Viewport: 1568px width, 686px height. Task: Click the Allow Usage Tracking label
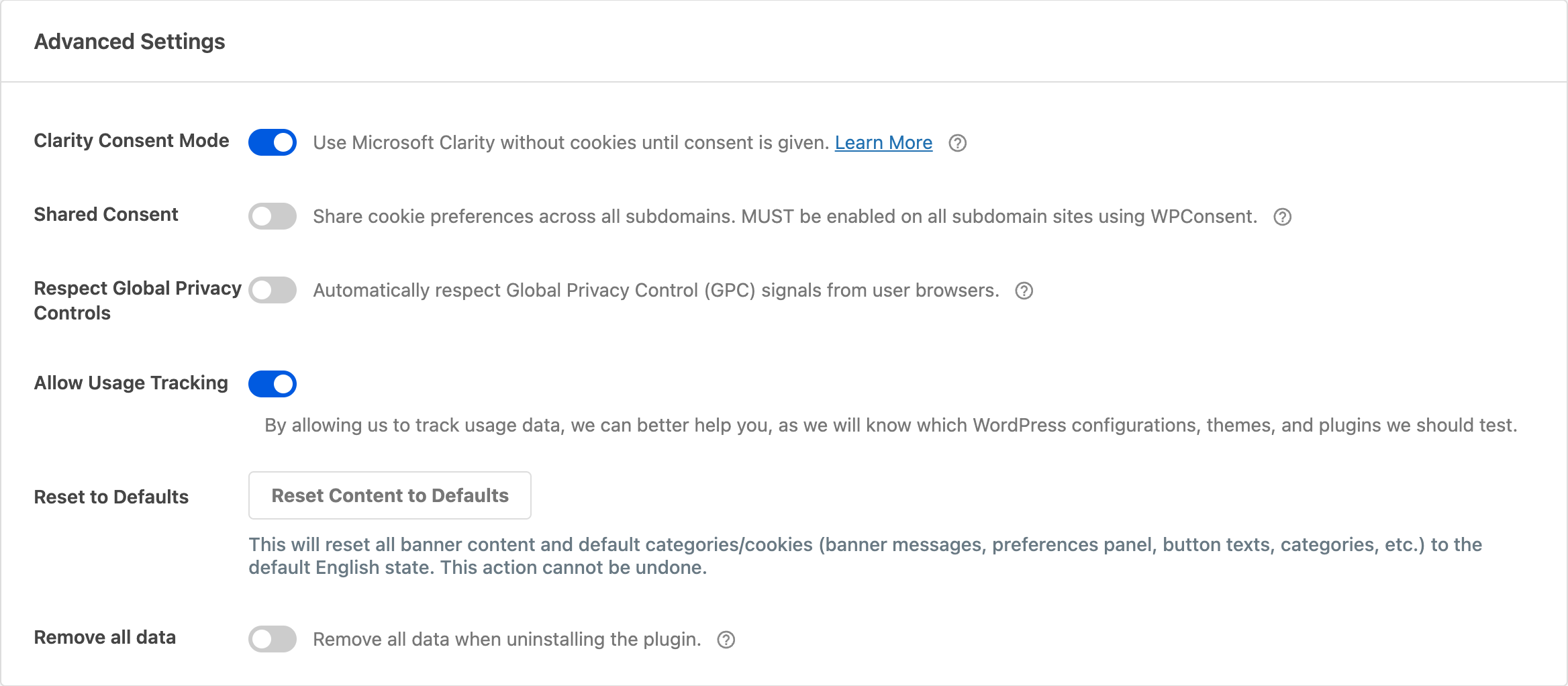(x=130, y=383)
